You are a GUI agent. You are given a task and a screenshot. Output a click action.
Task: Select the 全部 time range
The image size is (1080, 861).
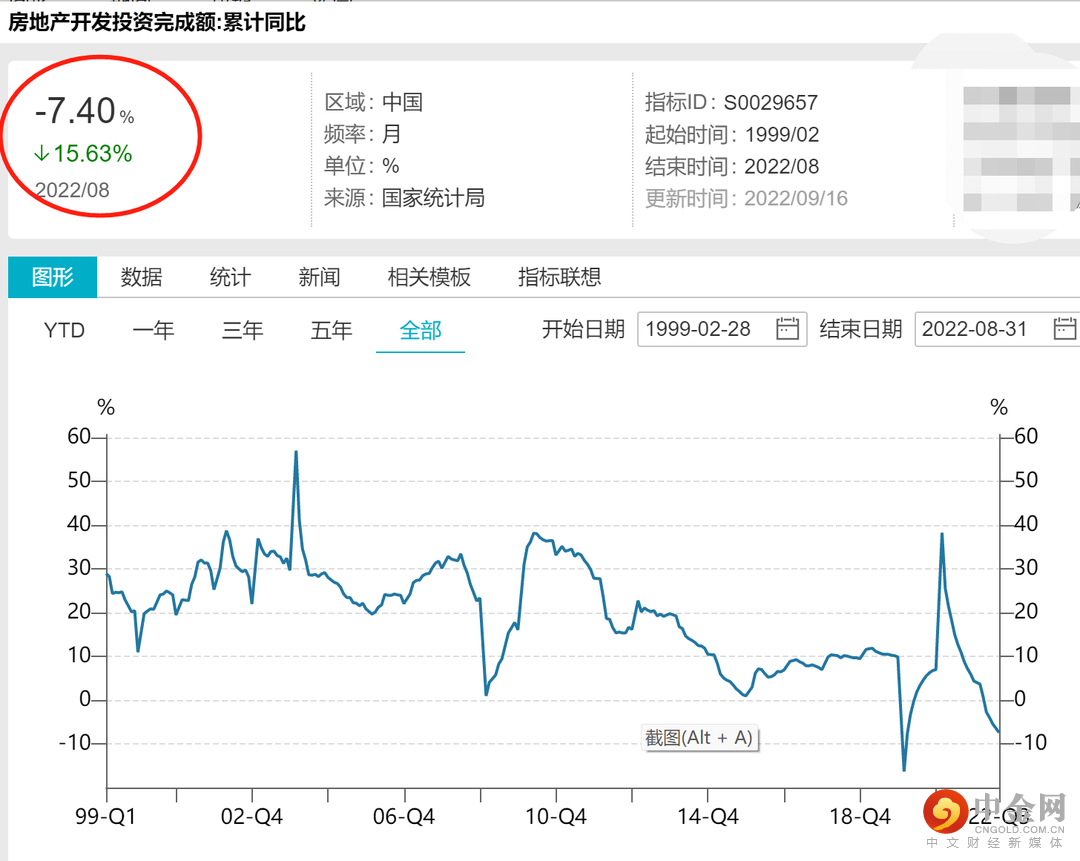420,331
